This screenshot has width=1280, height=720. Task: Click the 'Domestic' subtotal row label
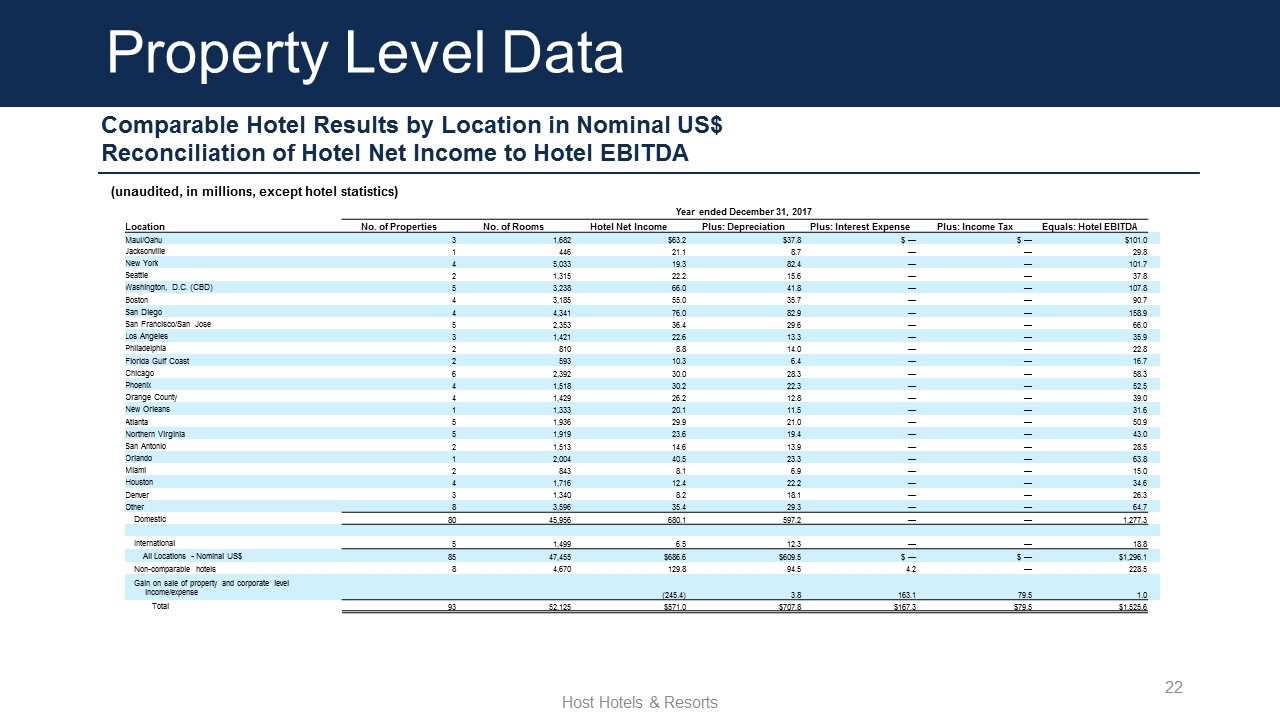tap(150, 519)
